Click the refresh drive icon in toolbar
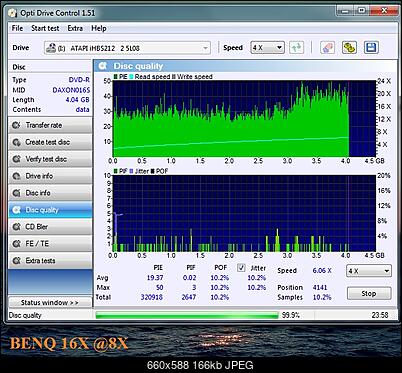402x373 pixels. click(x=296, y=48)
